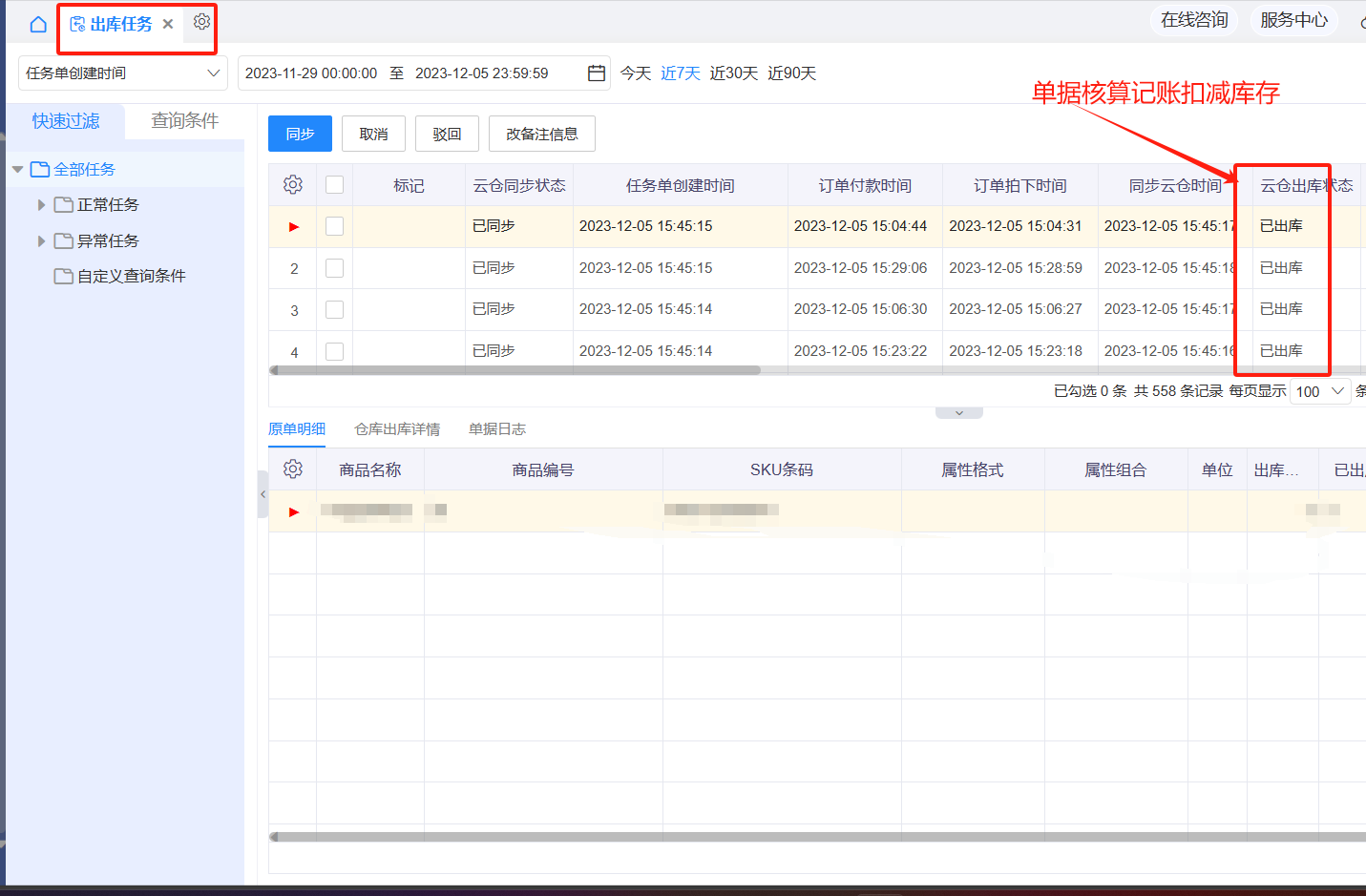This screenshot has width=1366, height=896.
Task: Open 在线咨询
Action: pyautogui.click(x=1194, y=20)
